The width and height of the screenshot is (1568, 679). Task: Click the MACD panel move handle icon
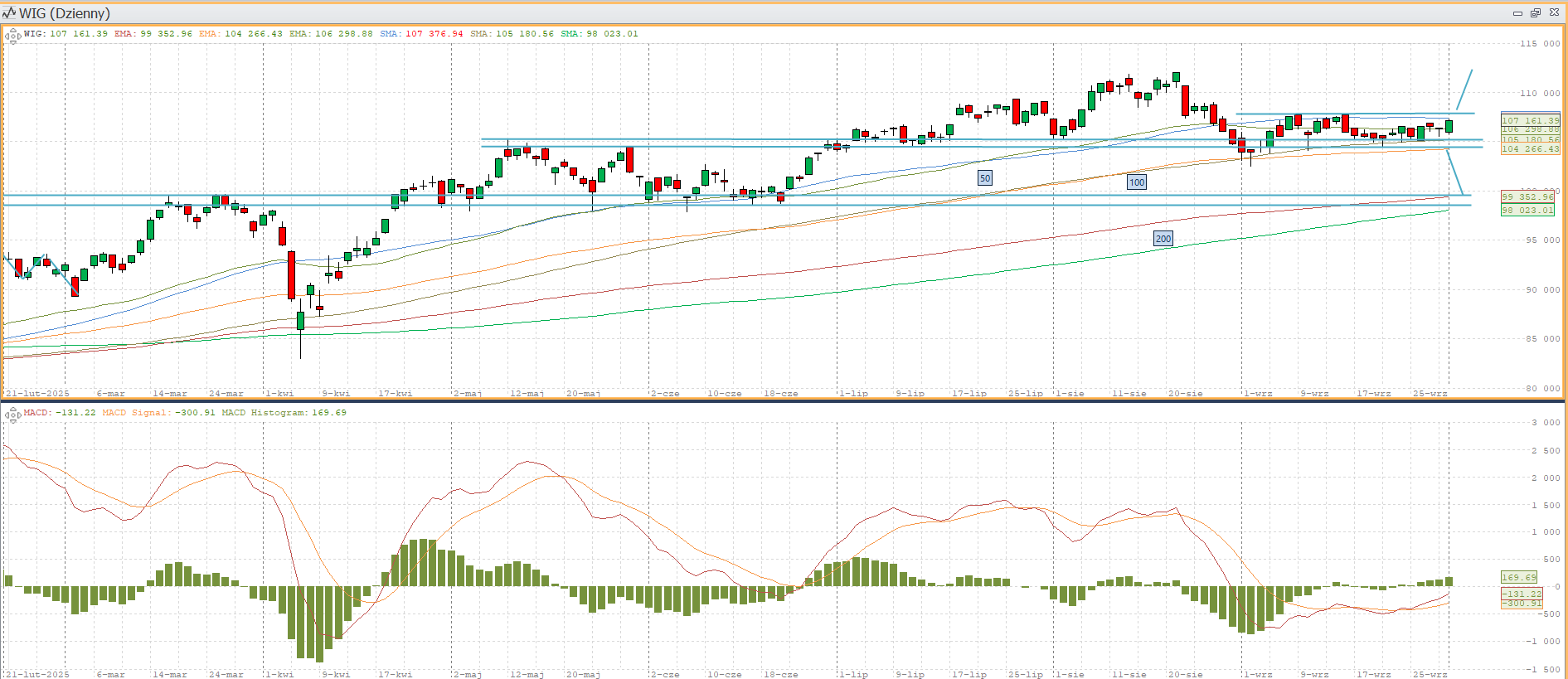click(x=12, y=415)
